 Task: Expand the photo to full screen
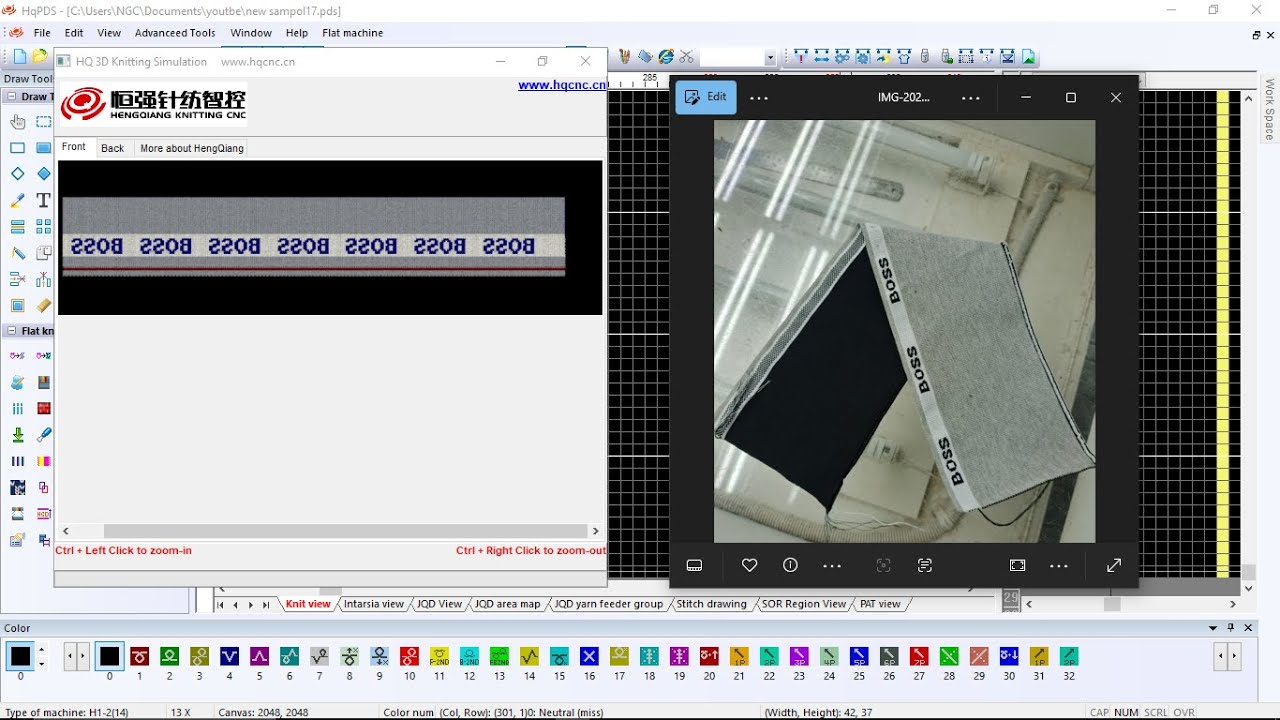[1114, 565]
